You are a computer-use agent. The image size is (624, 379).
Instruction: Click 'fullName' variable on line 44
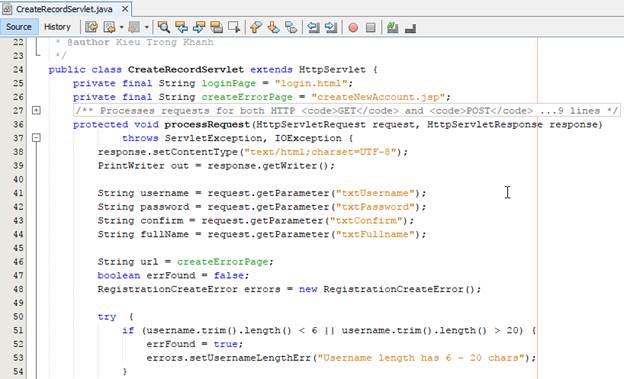click(164, 234)
